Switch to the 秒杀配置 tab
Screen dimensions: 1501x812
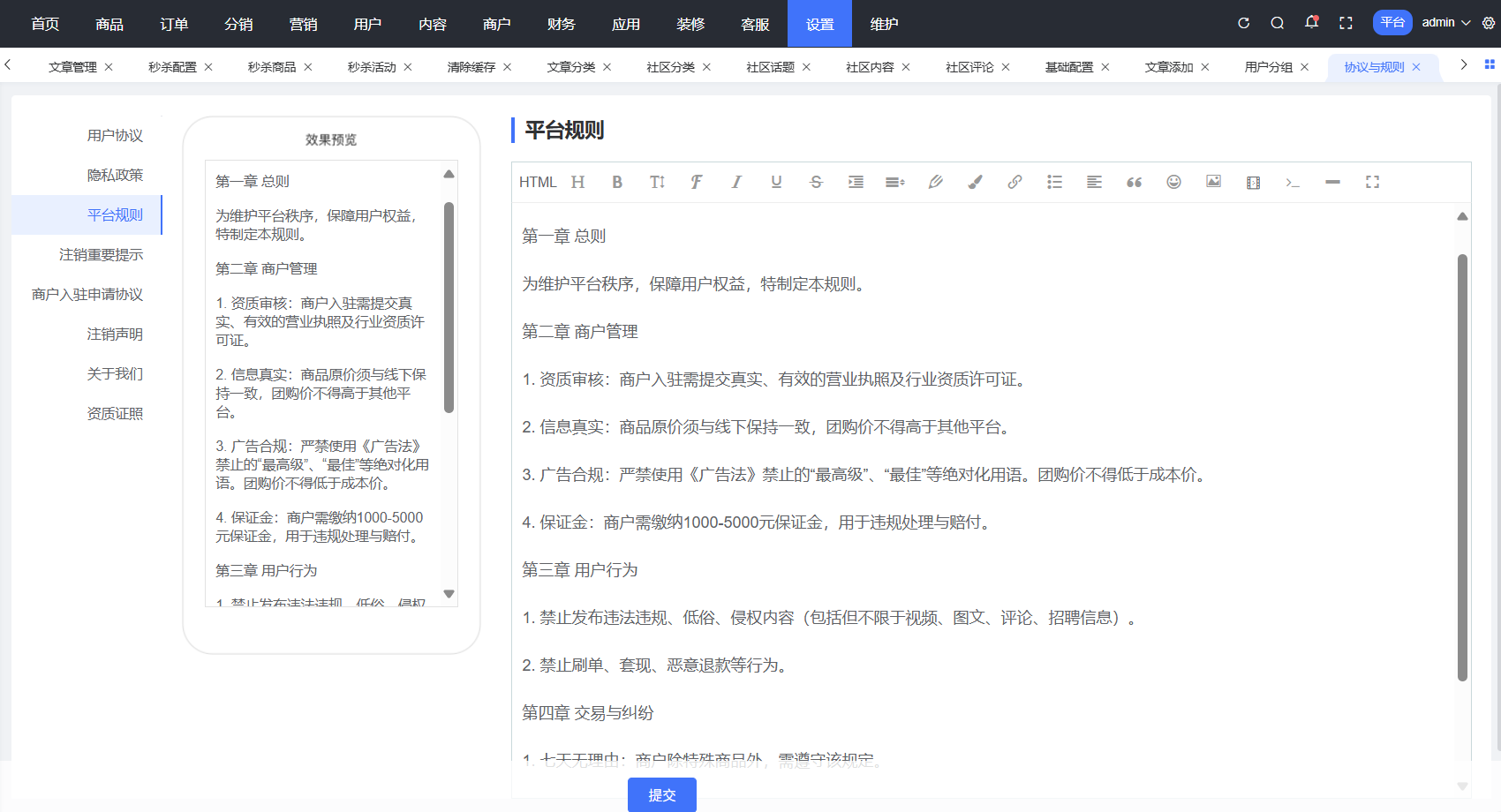[172, 67]
